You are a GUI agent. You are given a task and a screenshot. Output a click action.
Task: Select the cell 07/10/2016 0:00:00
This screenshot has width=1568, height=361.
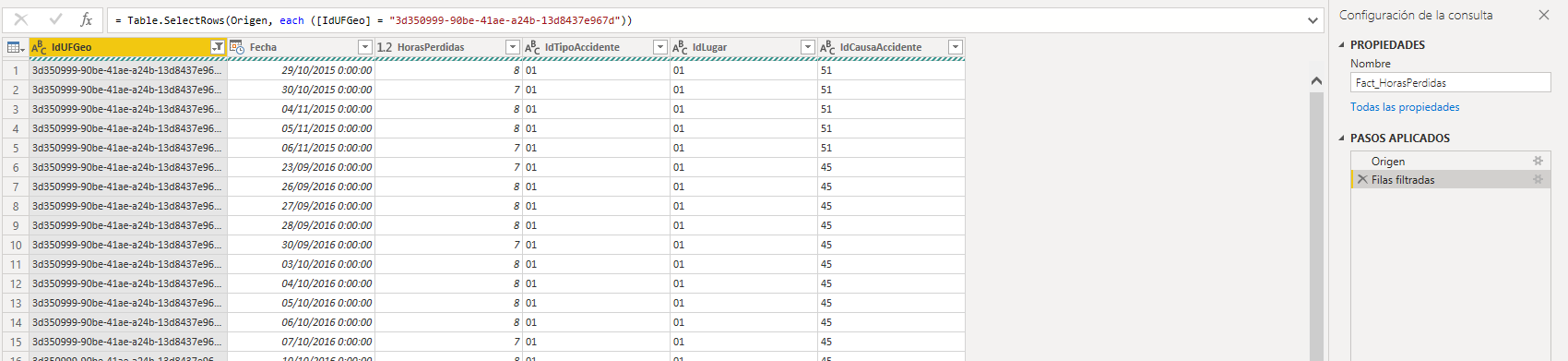(x=301, y=342)
